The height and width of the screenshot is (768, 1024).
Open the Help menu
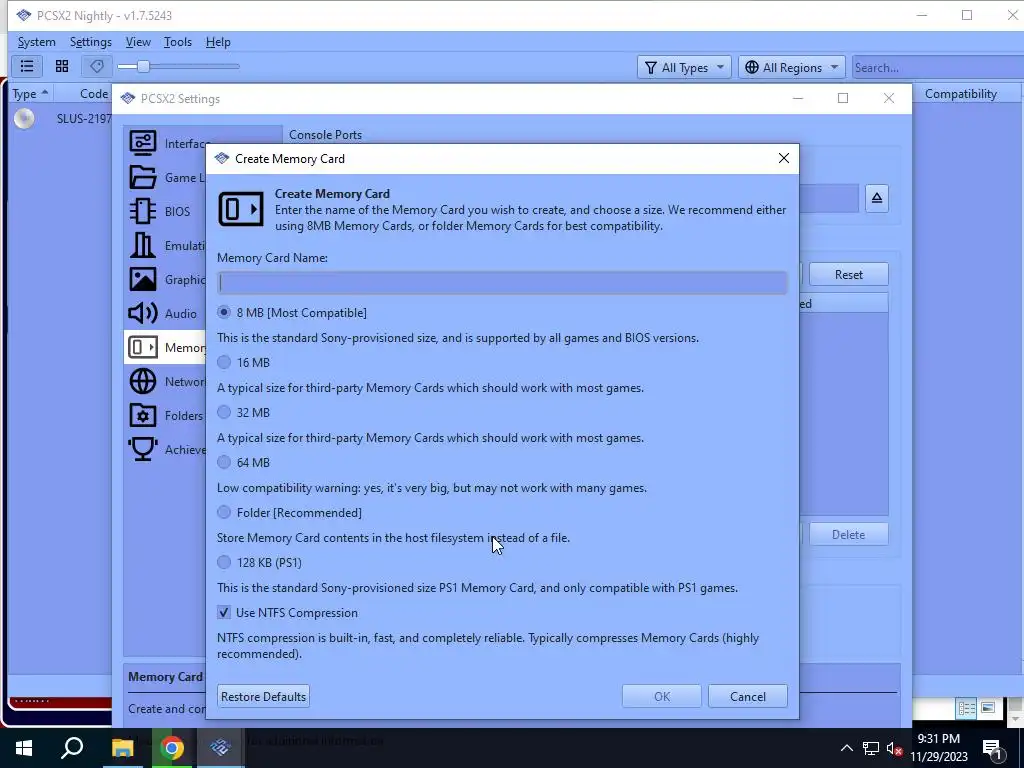[x=218, y=42]
